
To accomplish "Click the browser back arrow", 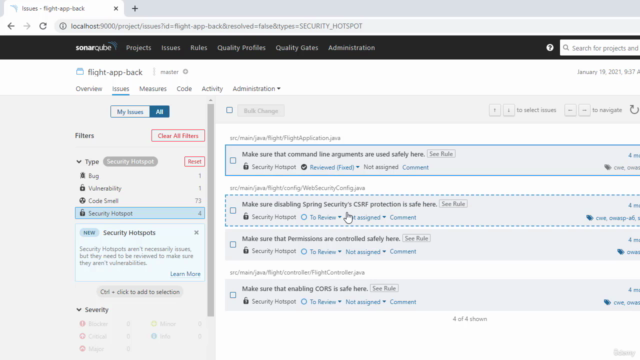I will pyautogui.click(x=11, y=26).
